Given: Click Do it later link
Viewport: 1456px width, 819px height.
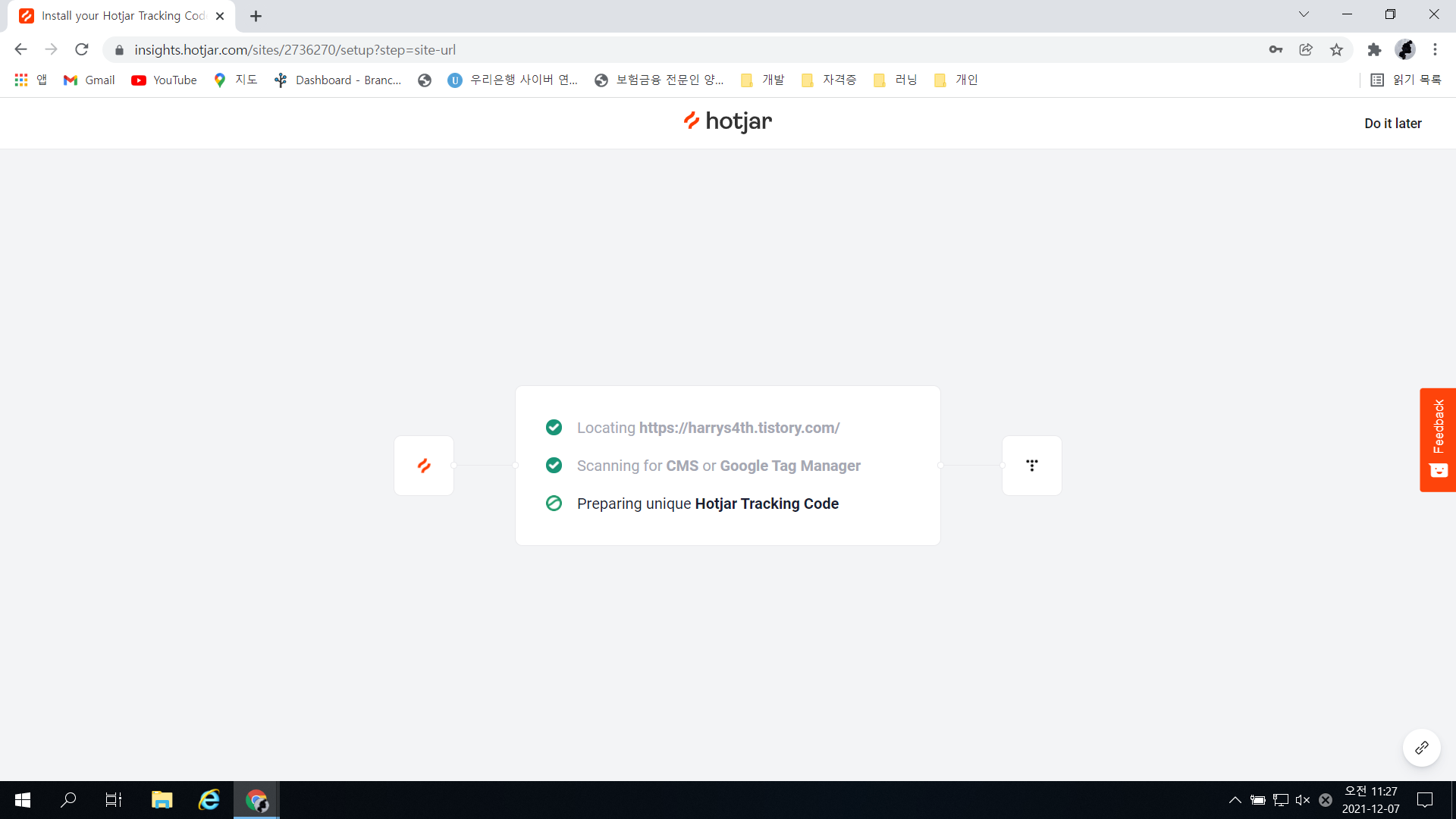Looking at the screenshot, I should (x=1392, y=124).
